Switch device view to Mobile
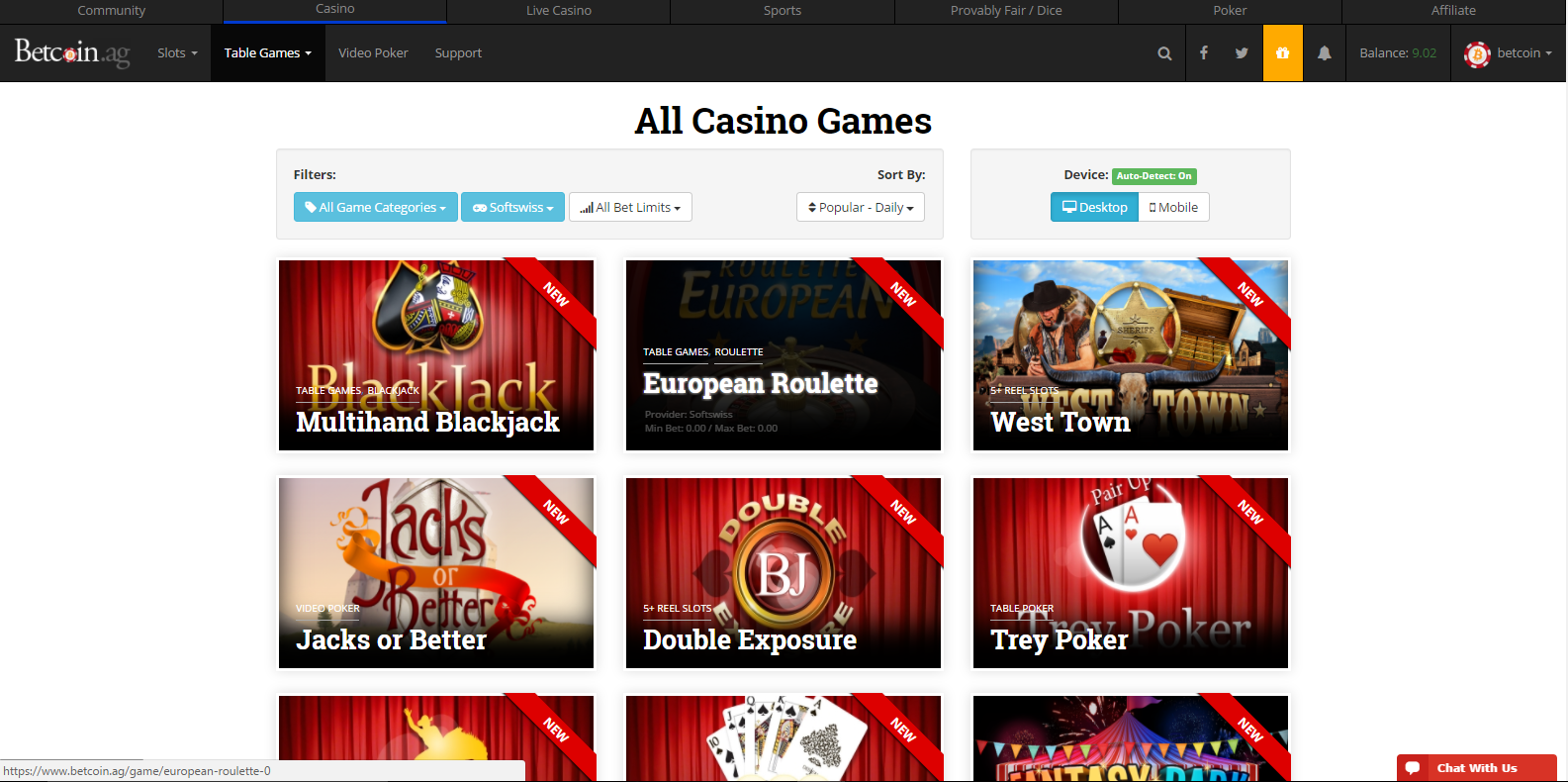Viewport: 1568px width, 782px height. (1173, 207)
